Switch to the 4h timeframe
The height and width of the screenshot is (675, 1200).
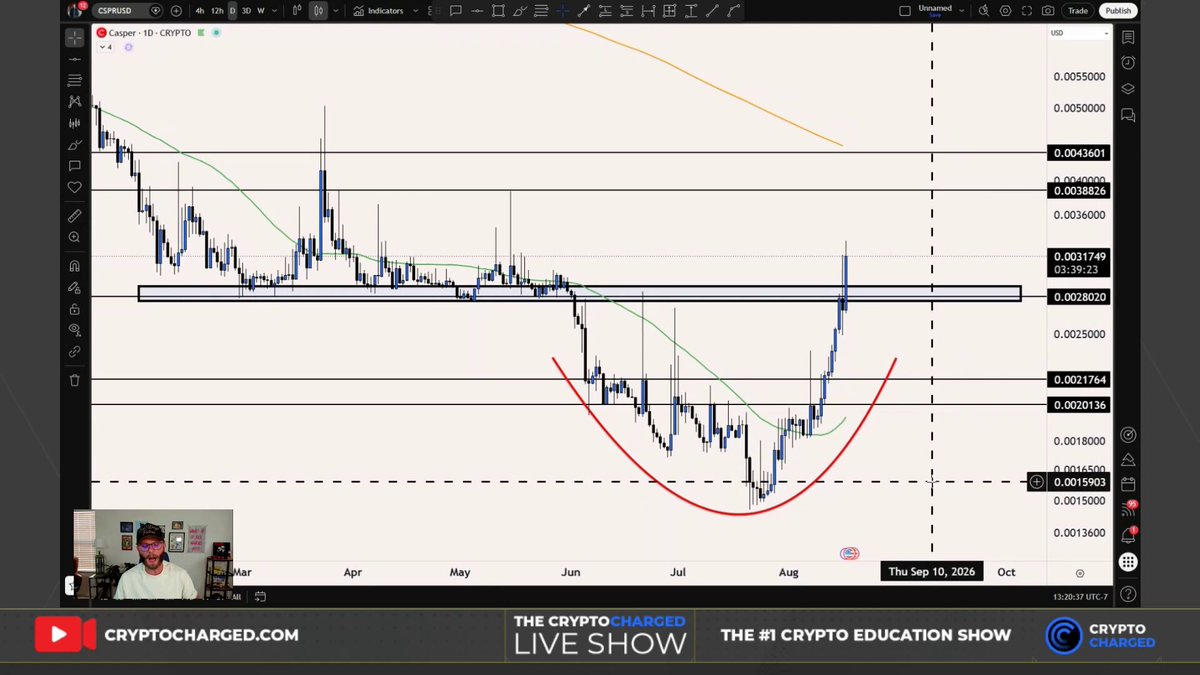[x=200, y=11]
